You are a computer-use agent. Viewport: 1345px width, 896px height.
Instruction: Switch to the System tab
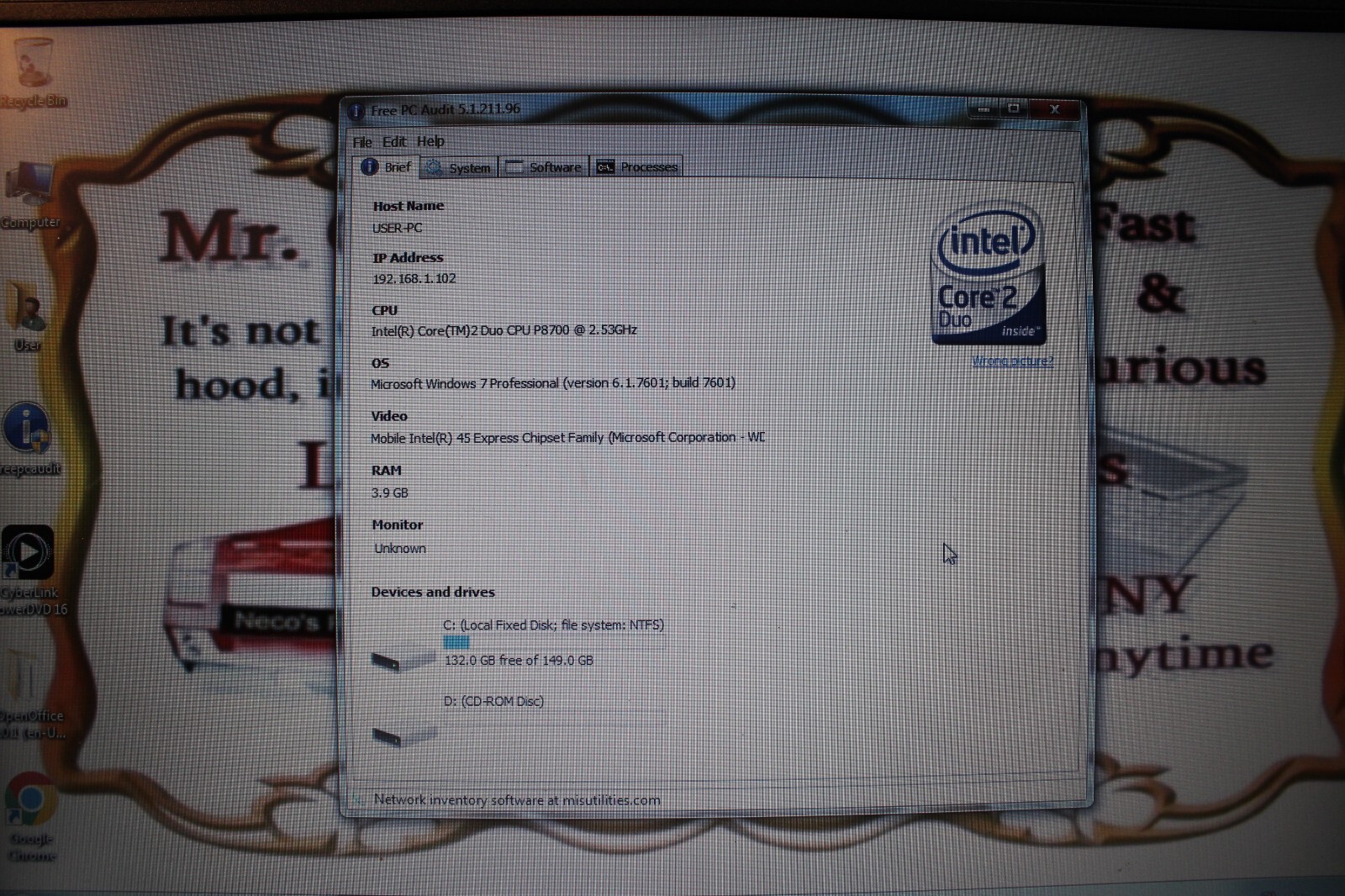tap(458, 168)
